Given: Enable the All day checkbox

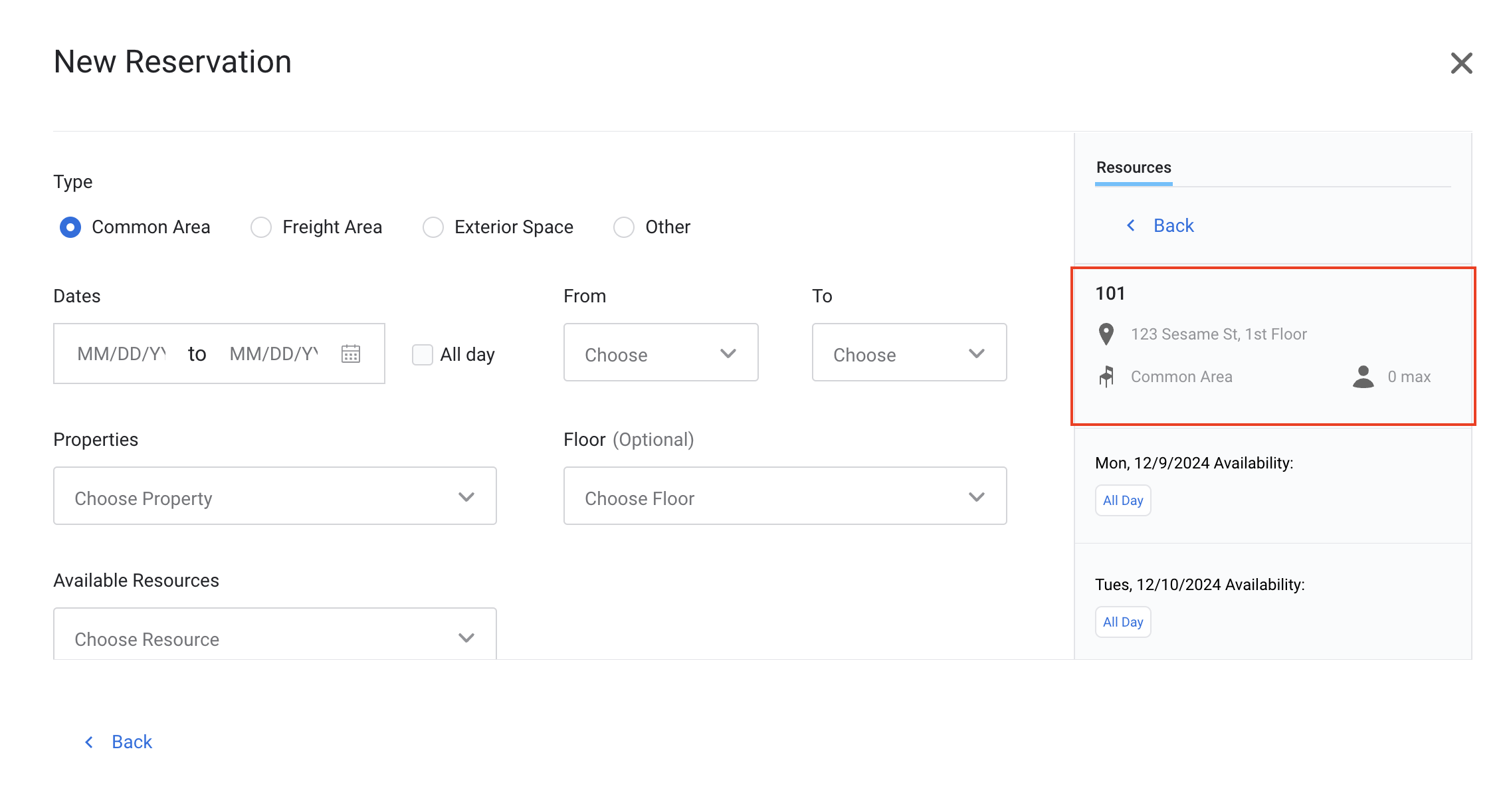Looking at the screenshot, I should click(x=423, y=354).
